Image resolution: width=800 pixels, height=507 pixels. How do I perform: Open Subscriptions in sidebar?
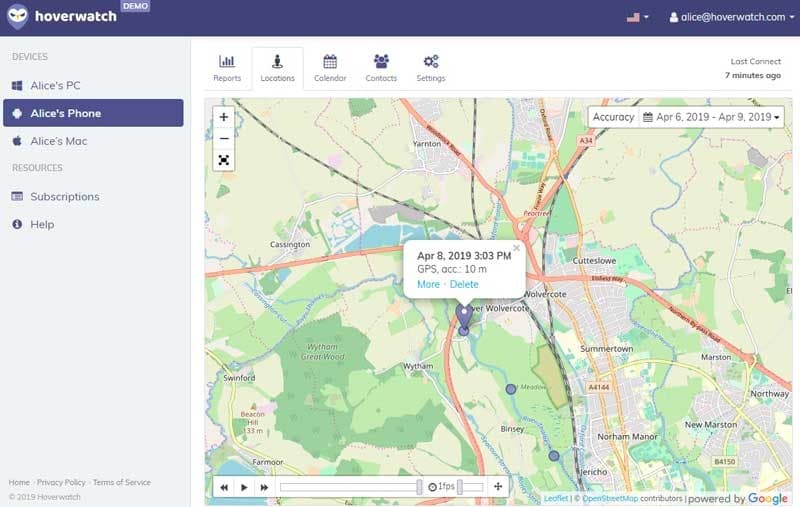click(x=93, y=196)
